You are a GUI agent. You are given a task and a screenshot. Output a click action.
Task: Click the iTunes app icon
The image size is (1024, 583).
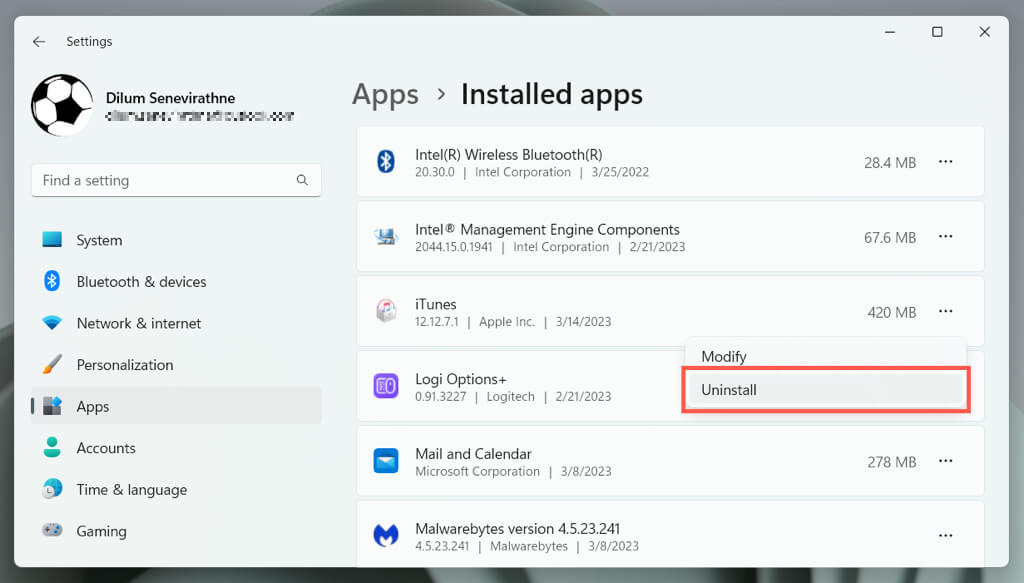pos(386,312)
